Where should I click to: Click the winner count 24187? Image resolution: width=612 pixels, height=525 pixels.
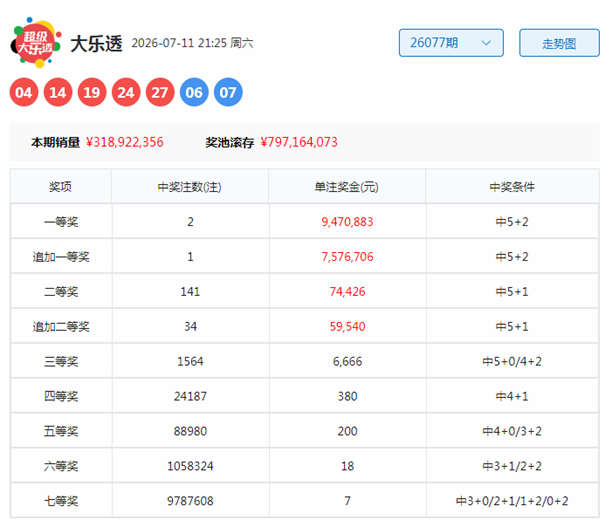[190, 396]
